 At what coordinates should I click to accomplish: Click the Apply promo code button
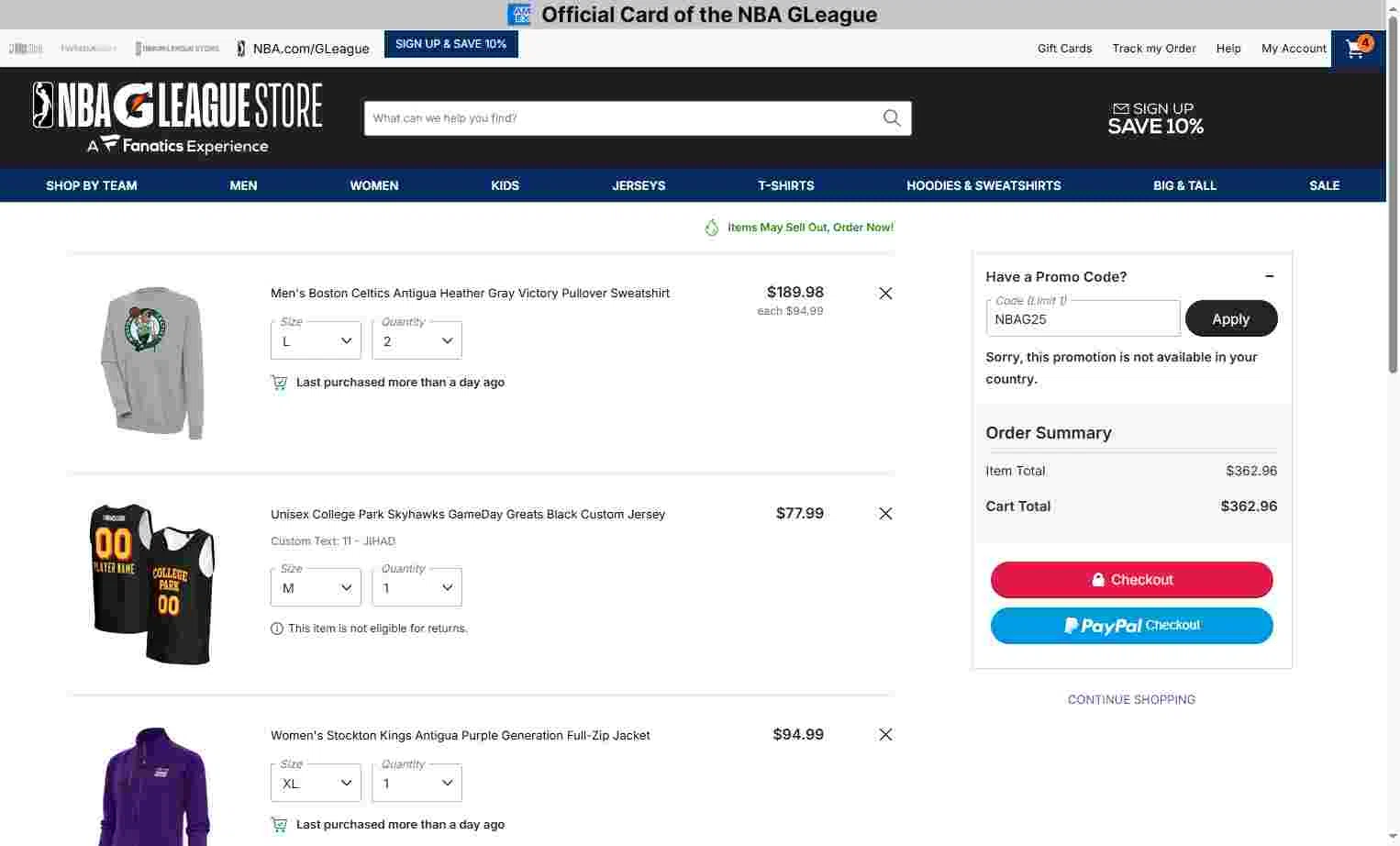pyautogui.click(x=1231, y=318)
